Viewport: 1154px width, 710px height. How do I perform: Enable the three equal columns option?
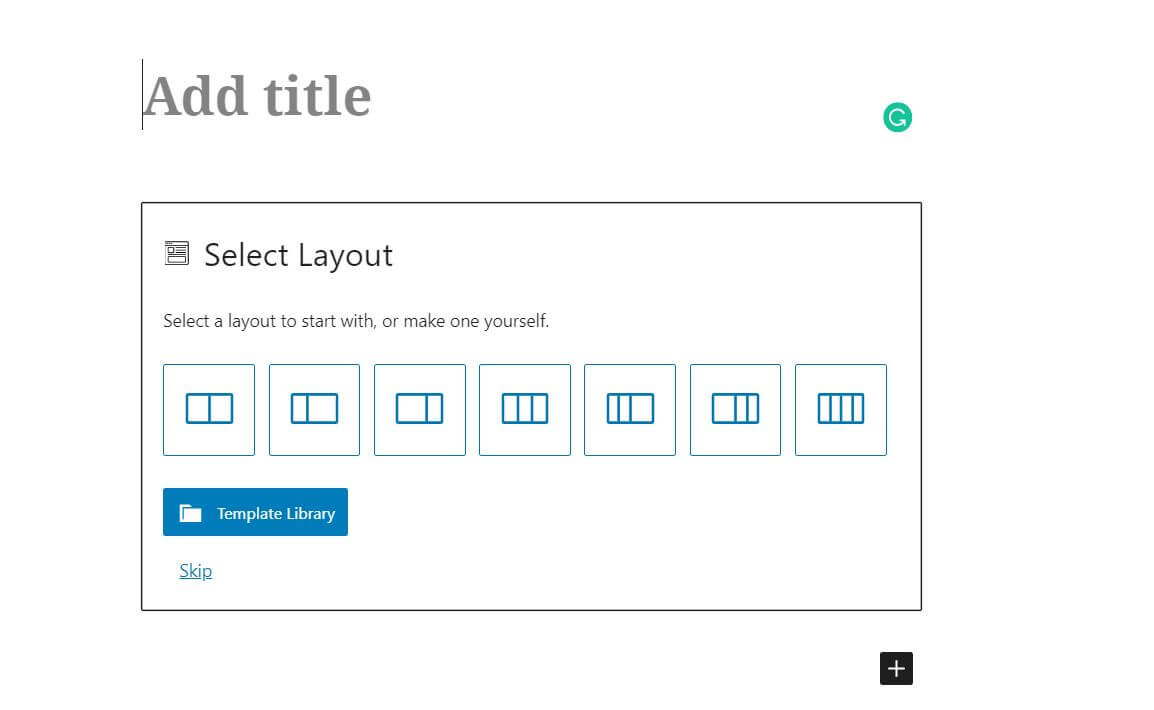(525, 409)
